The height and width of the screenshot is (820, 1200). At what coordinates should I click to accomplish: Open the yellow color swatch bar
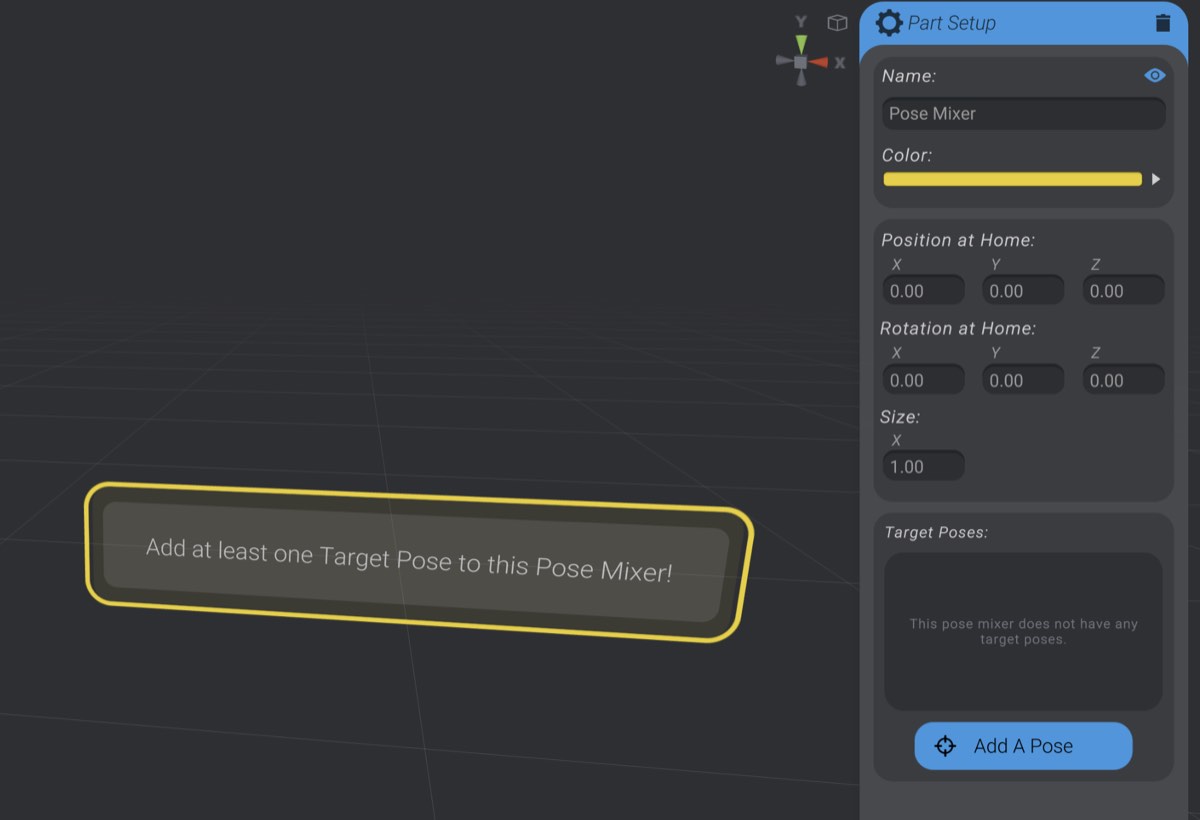[1011, 179]
